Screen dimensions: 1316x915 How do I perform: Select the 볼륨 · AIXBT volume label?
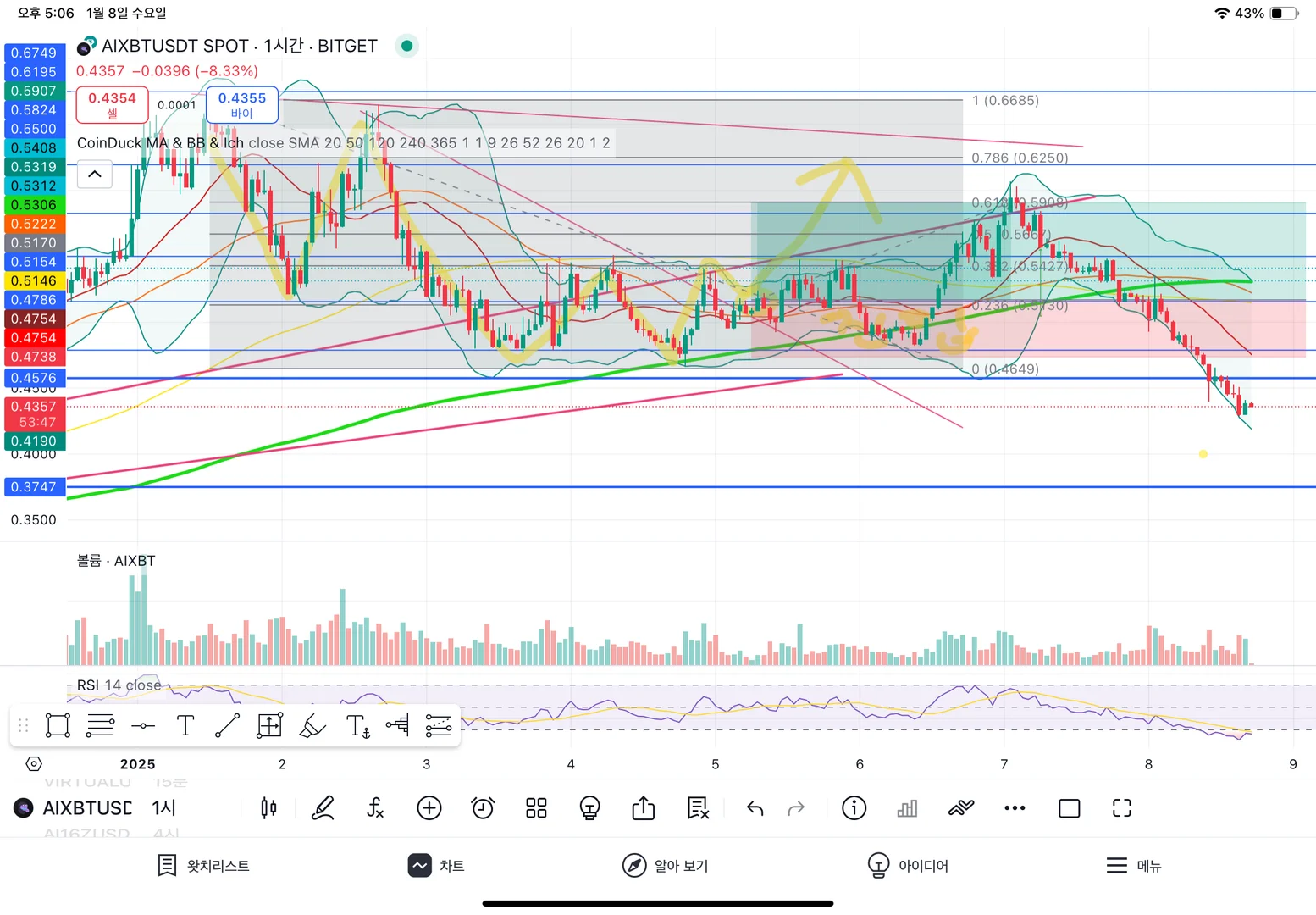[116, 561]
